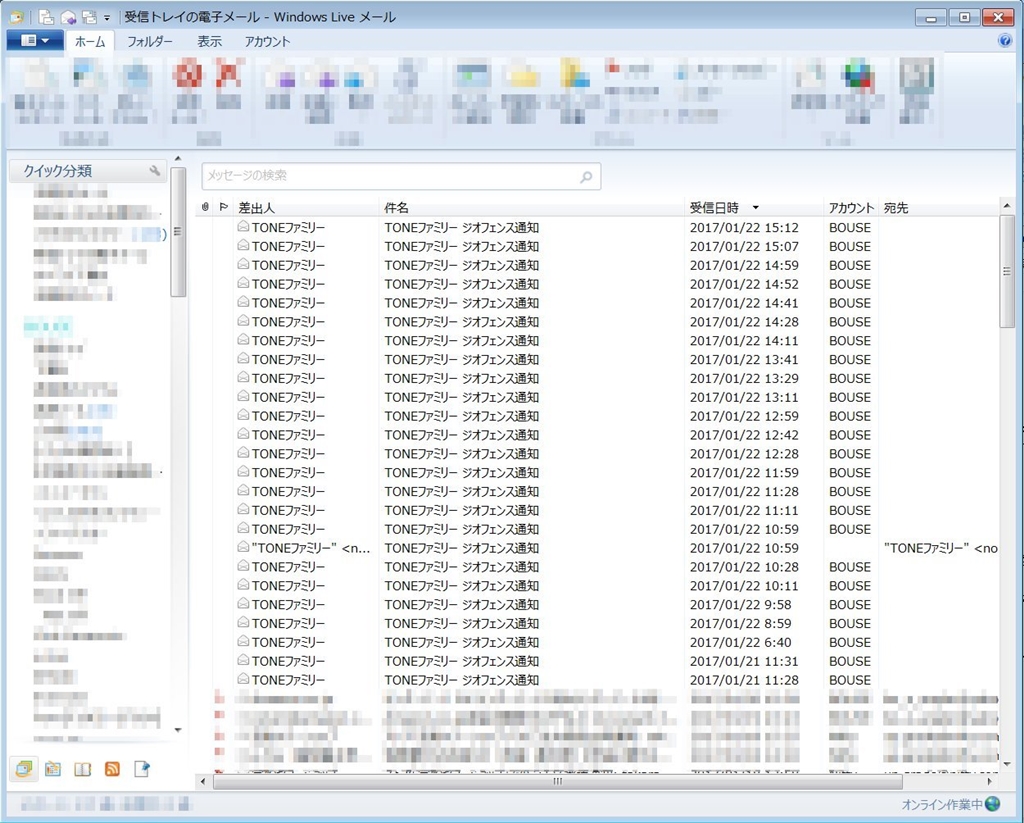Click envelope icon of the 14:52 message

(243, 283)
